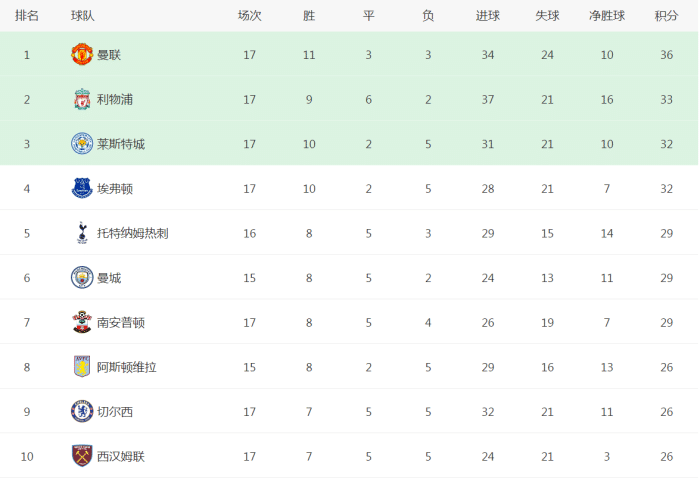Open the 利物浦 team link
Screen dimensions: 700x482
click(115, 99)
